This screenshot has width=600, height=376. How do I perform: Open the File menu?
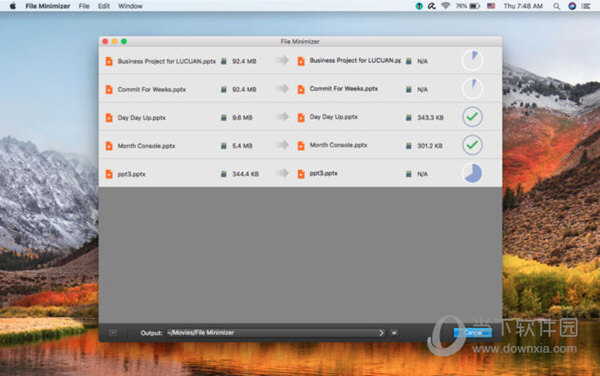[x=84, y=6]
